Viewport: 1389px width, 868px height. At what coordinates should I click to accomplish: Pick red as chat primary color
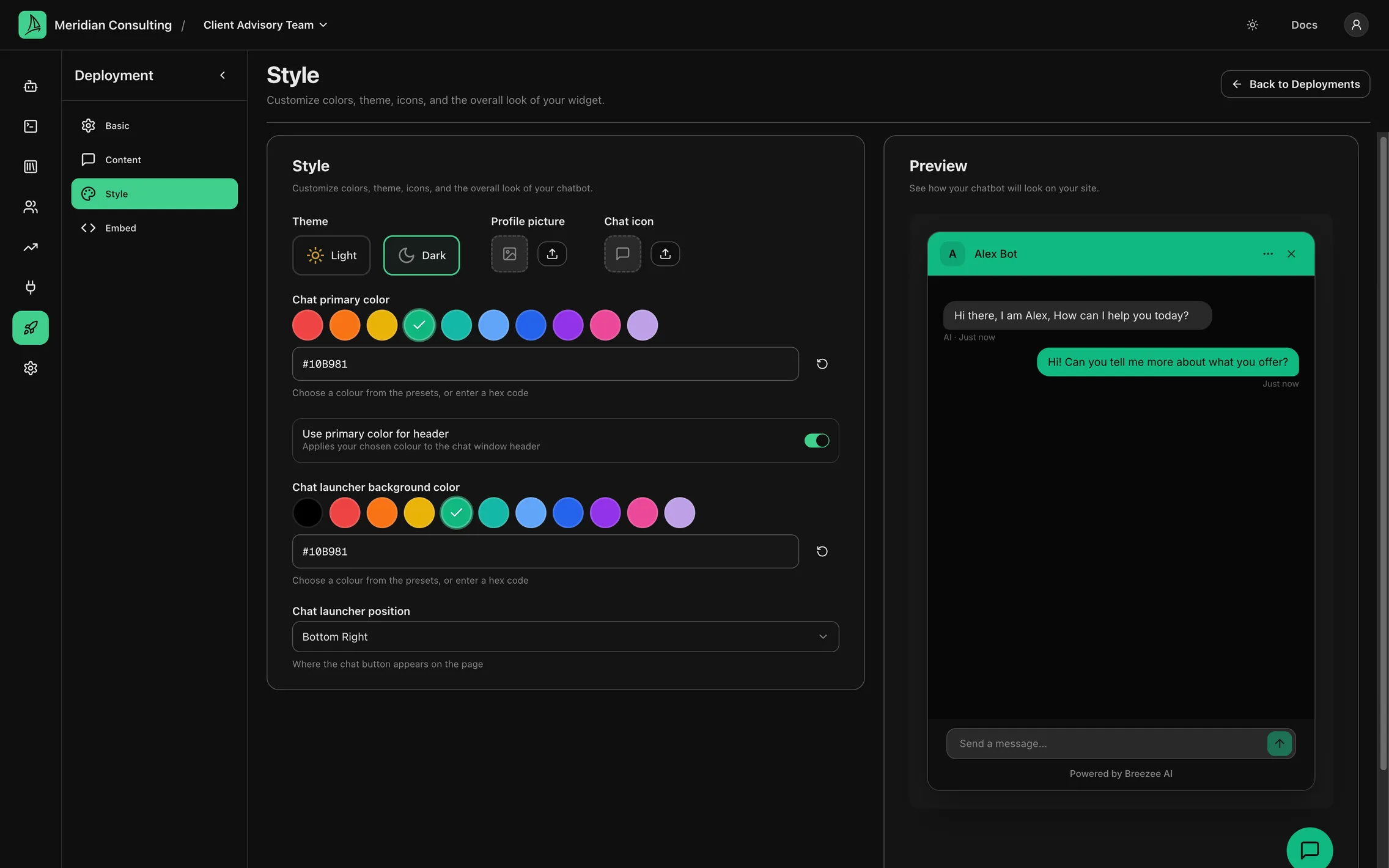pos(308,325)
